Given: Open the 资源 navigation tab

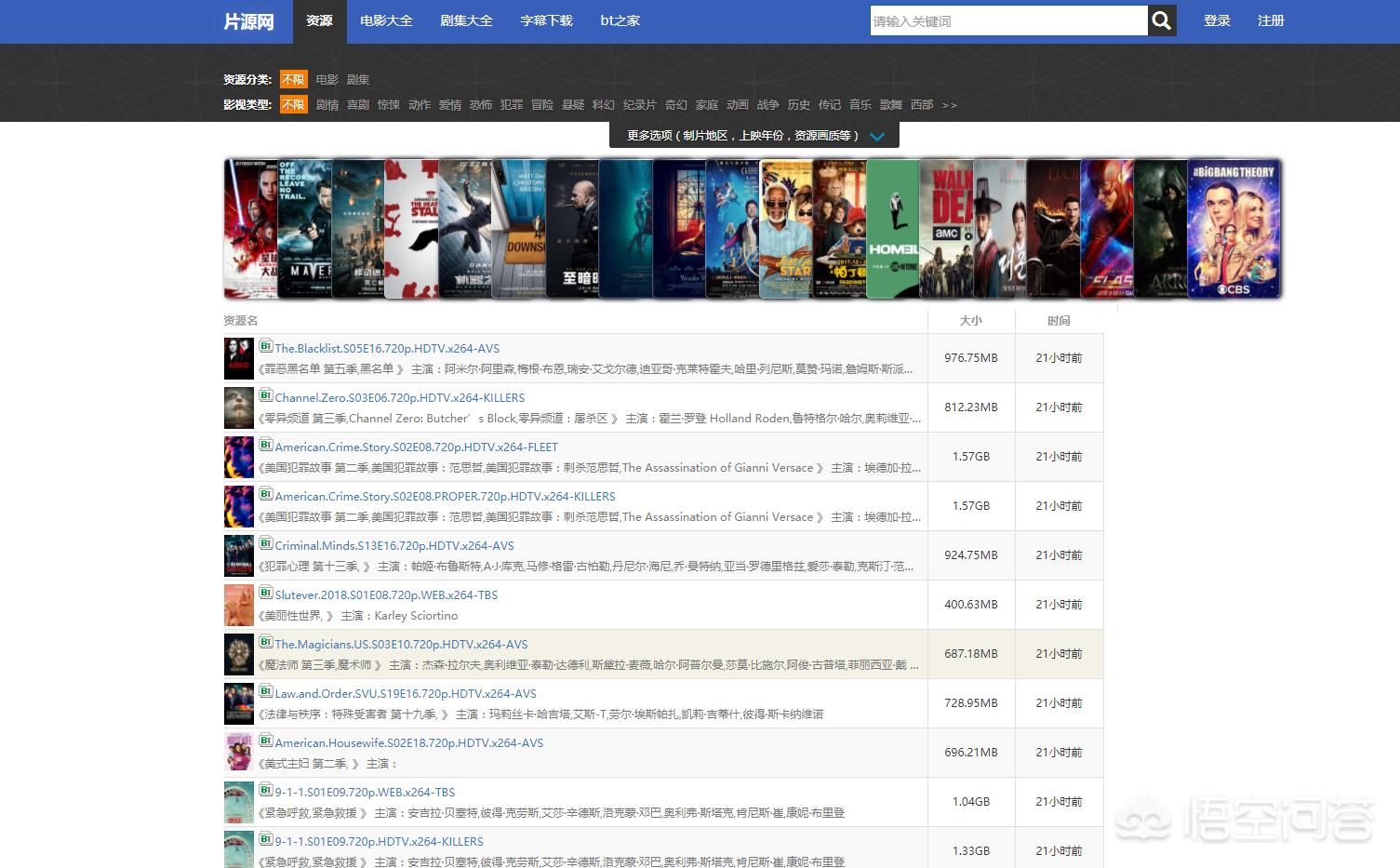Looking at the screenshot, I should 319,20.
